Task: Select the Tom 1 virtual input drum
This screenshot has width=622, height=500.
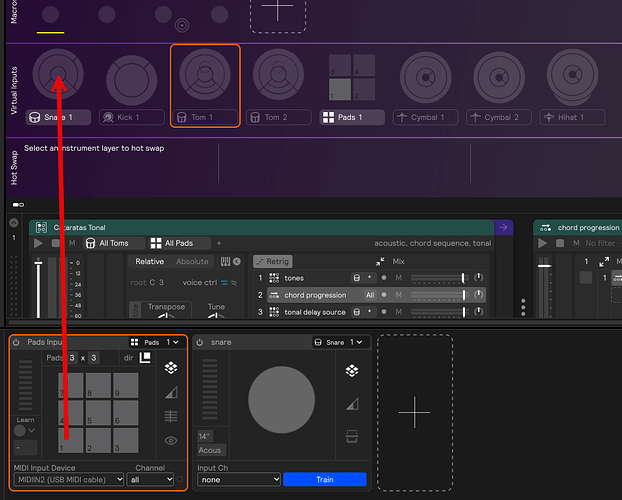Action: [x=204, y=76]
